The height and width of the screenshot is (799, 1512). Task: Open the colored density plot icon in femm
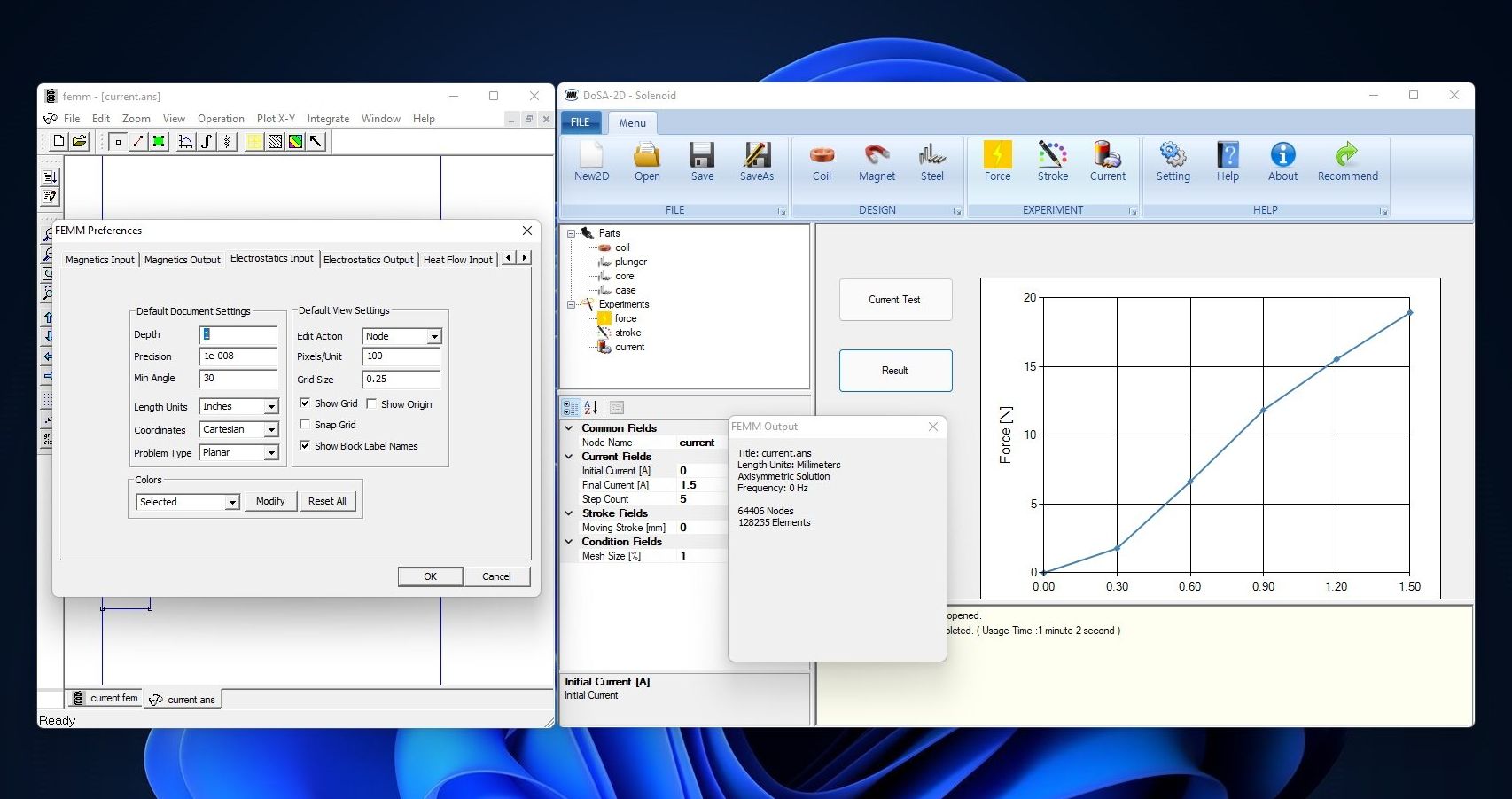(x=295, y=141)
